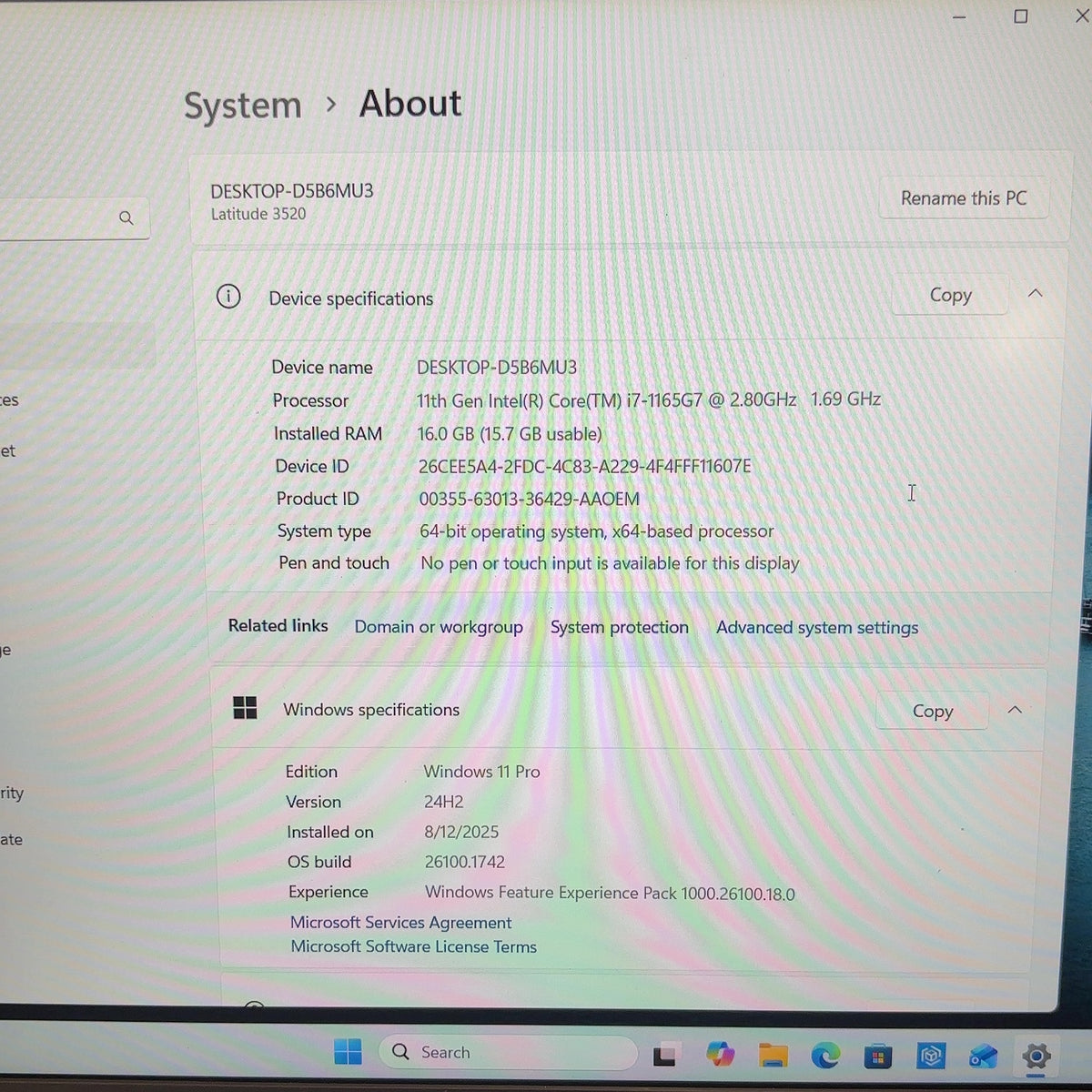The width and height of the screenshot is (1092, 1092).
Task: Select the Product ID value 00355-63013-36429-AAOEM
Action: tap(530, 499)
